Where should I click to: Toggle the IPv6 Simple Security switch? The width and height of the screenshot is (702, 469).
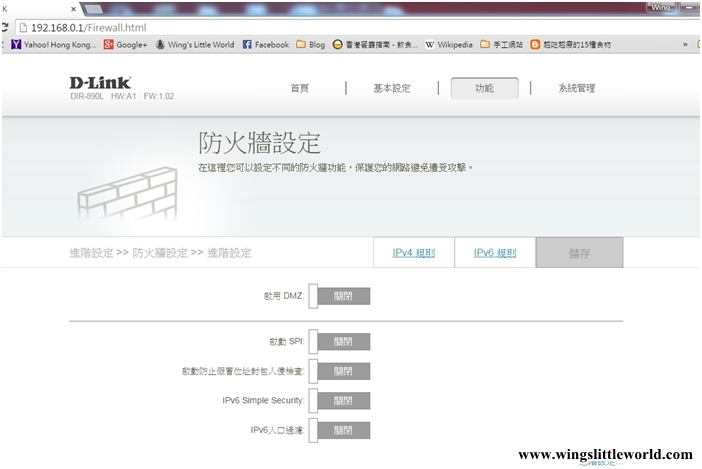(x=339, y=400)
